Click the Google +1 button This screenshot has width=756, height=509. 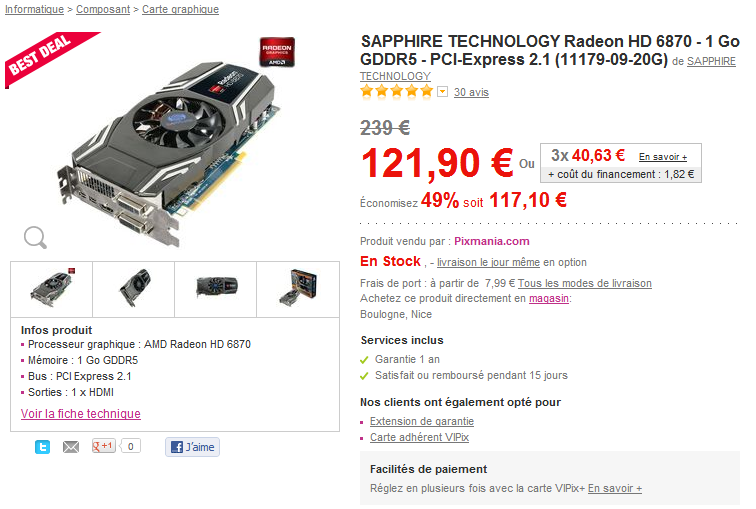(104, 446)
